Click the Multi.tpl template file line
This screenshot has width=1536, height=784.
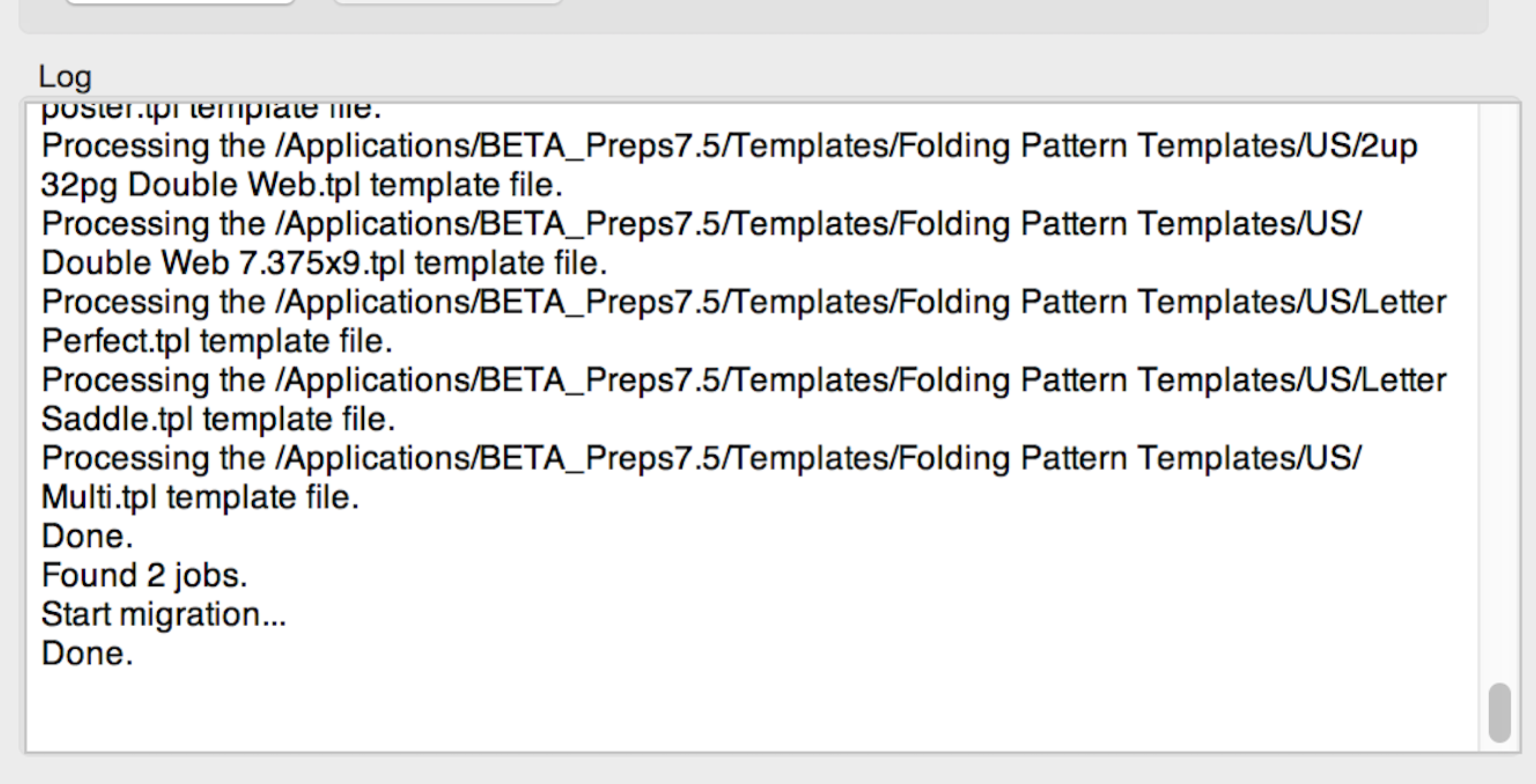200,497
